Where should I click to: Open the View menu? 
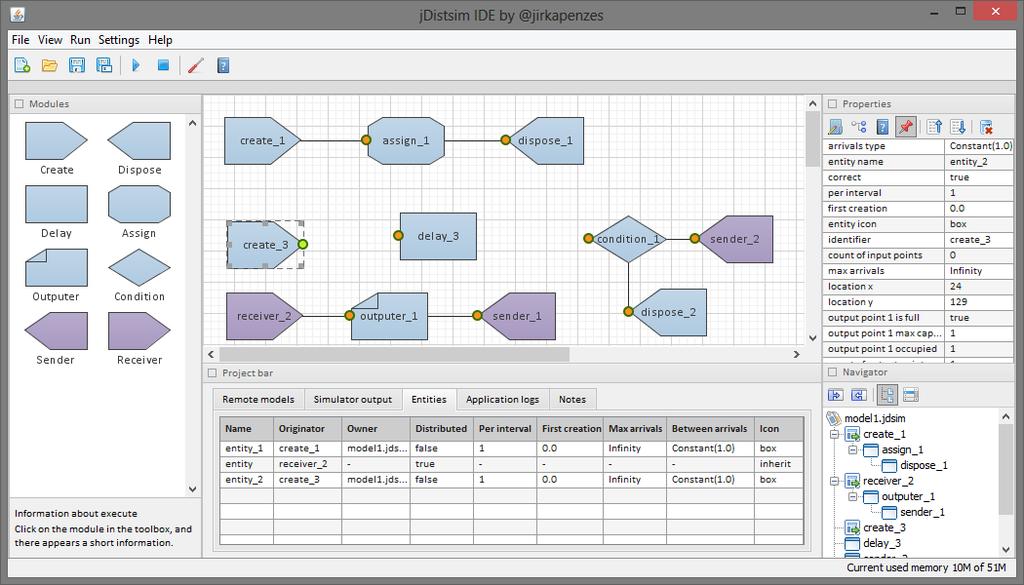click(50, 40)
